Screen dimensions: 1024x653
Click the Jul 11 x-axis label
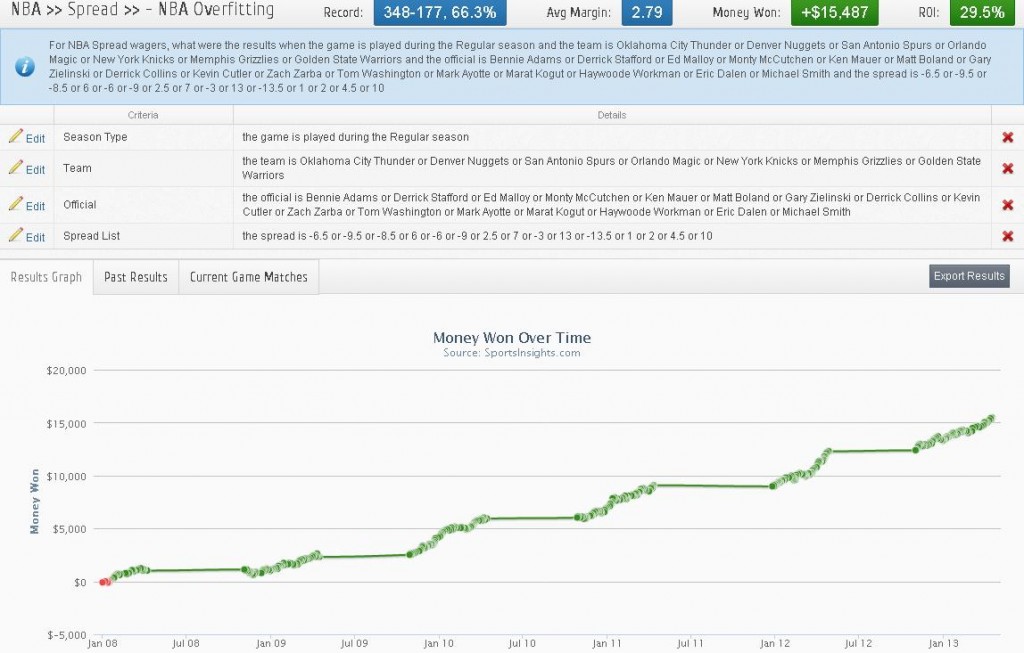pos(690,643)
